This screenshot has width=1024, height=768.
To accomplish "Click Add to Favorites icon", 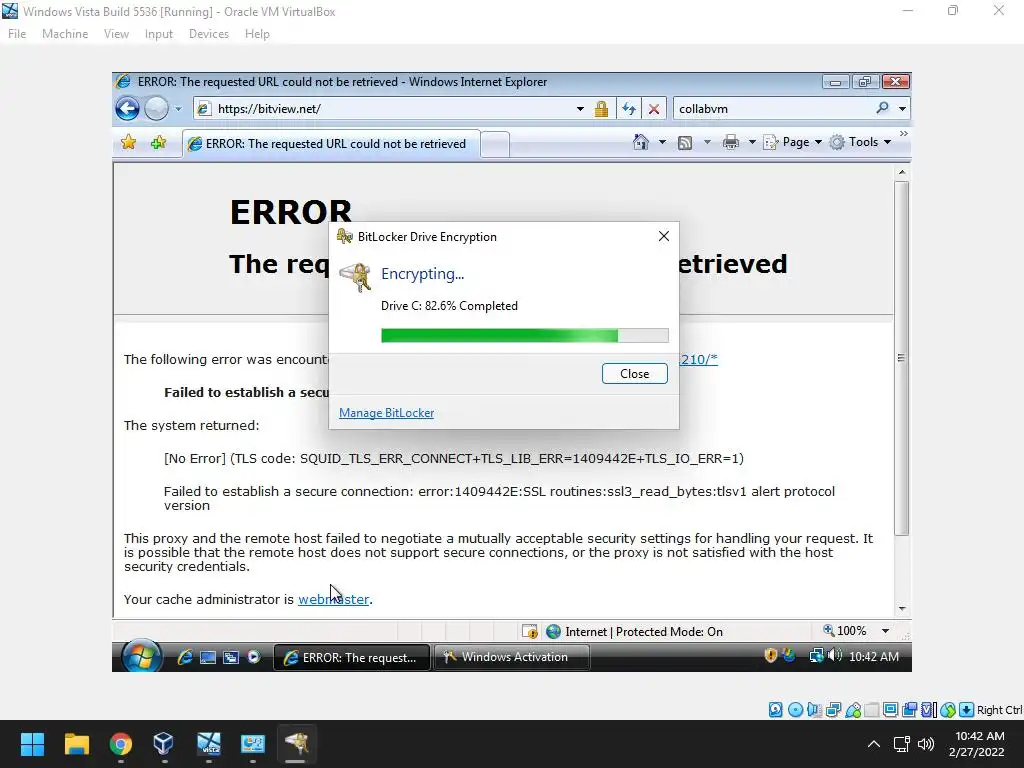I will [158, 142].
